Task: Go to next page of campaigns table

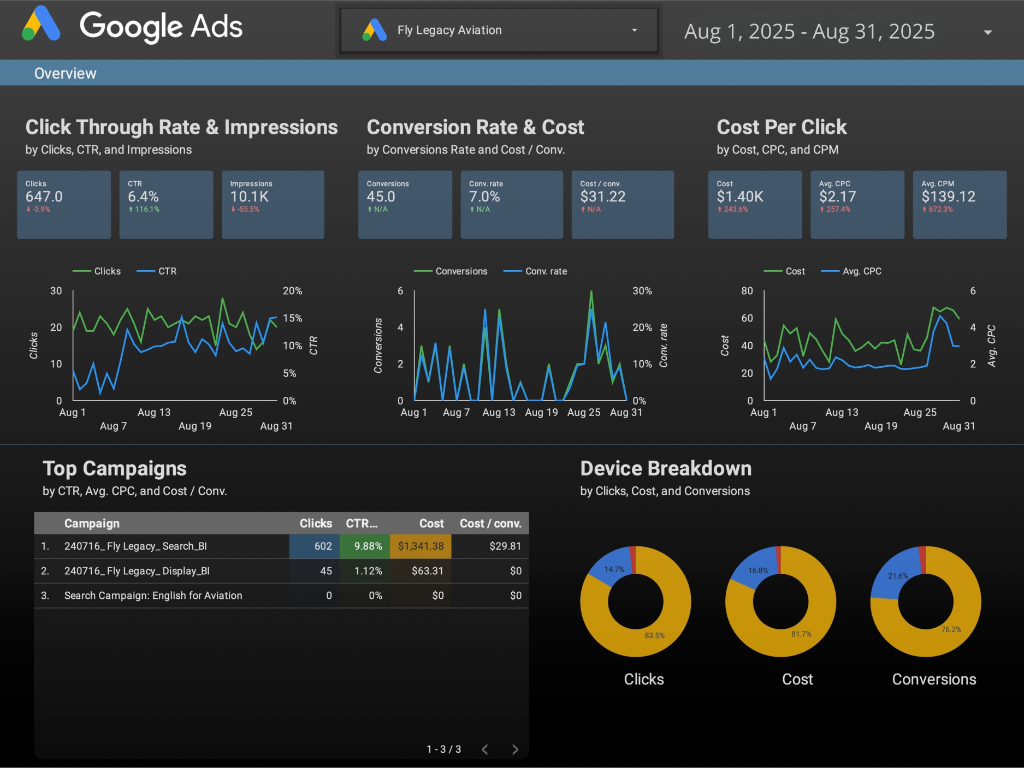Action: pyautogui.click(x=515, y=749)
